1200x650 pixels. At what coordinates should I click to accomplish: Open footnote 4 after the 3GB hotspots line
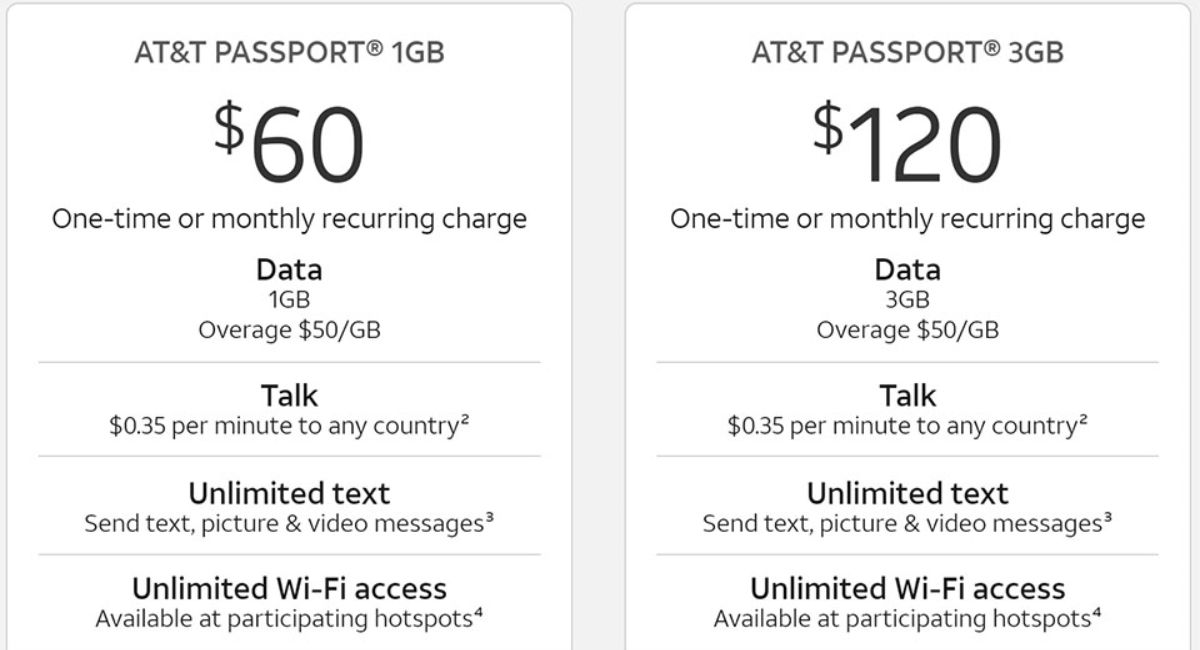[1096, 613]
